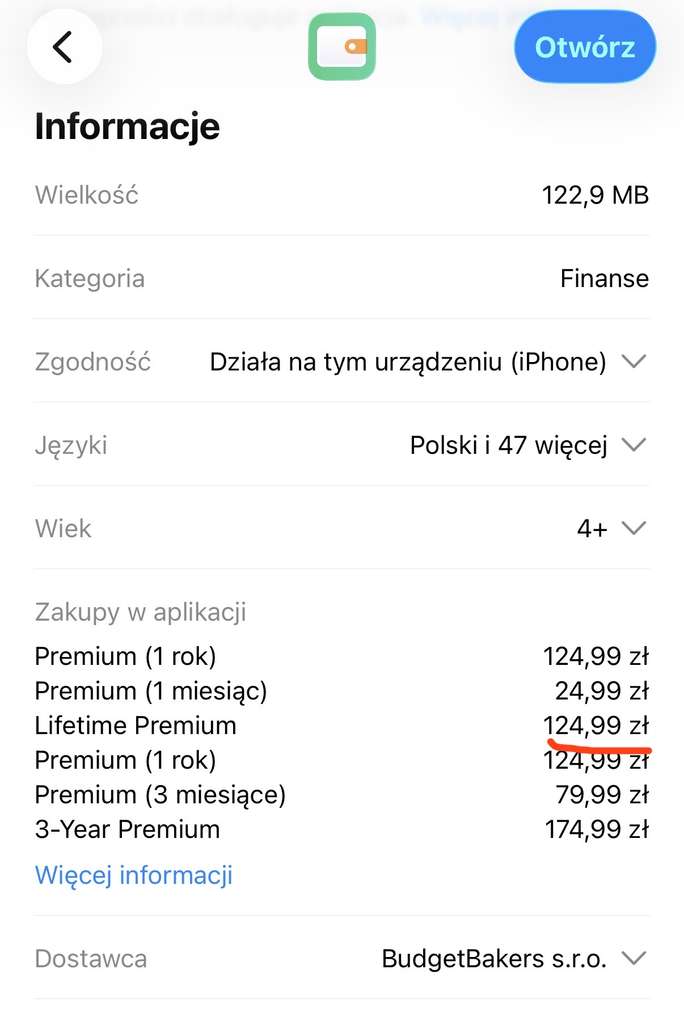This screenshot has width=684, height=1024.
Task: Tap the Zakupy w aplikacji label
Action: point(140,613)
